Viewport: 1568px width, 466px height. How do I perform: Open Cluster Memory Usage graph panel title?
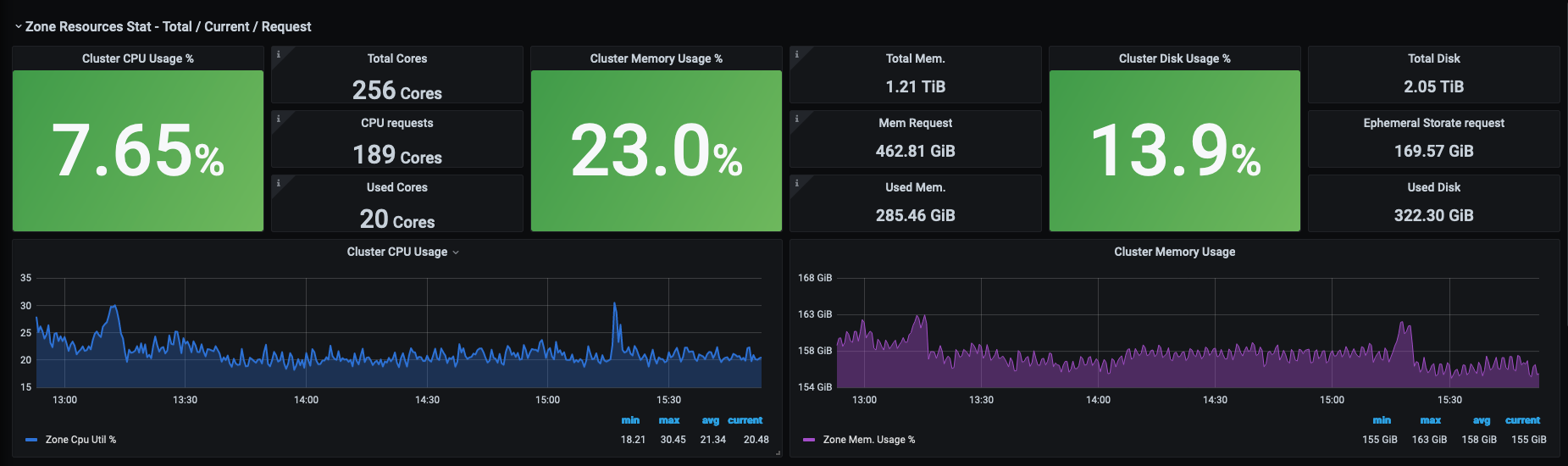[1174, 252]
